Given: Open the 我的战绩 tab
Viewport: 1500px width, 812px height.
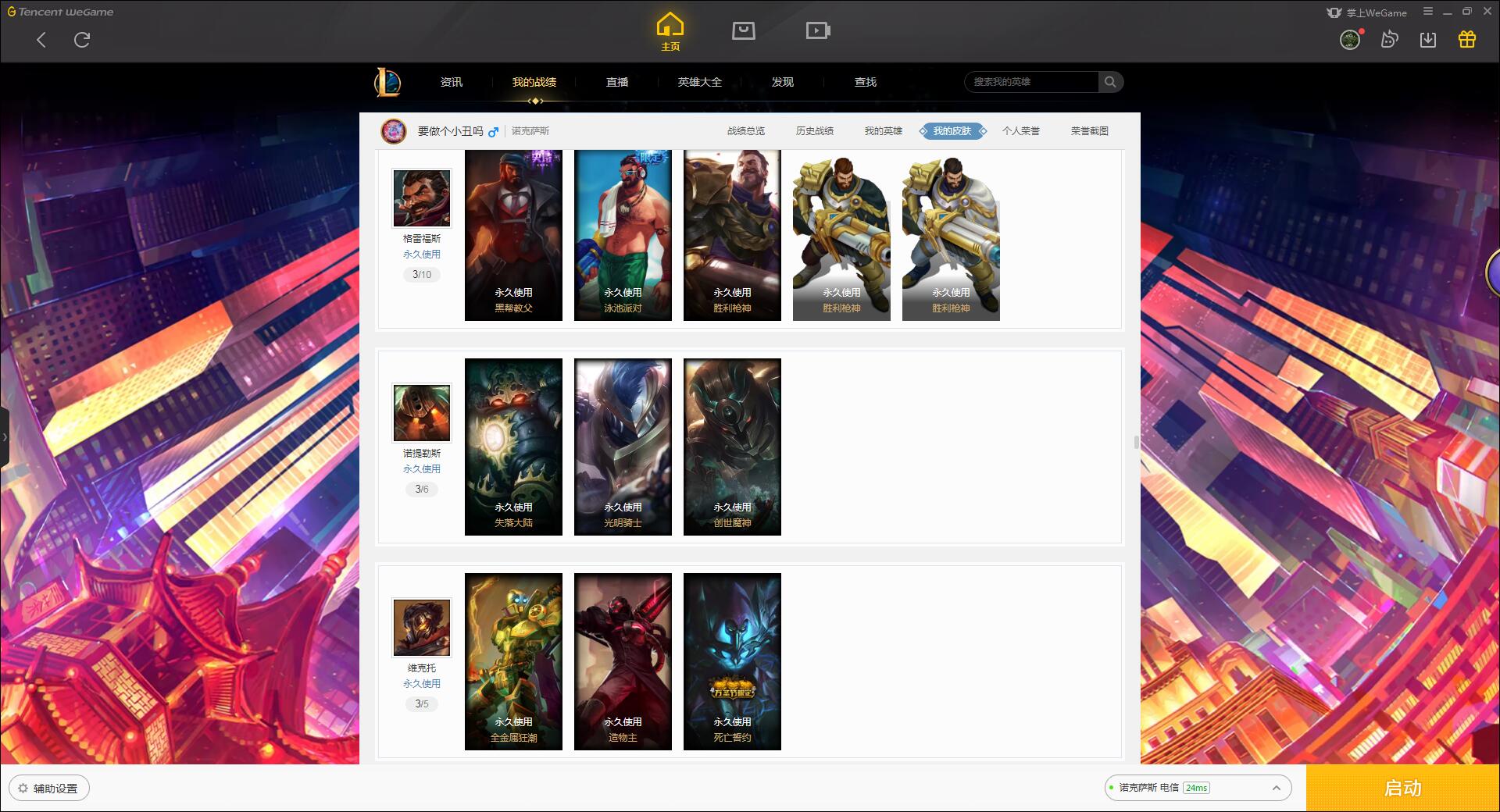Looking at the screenshot, I should 534,82.
